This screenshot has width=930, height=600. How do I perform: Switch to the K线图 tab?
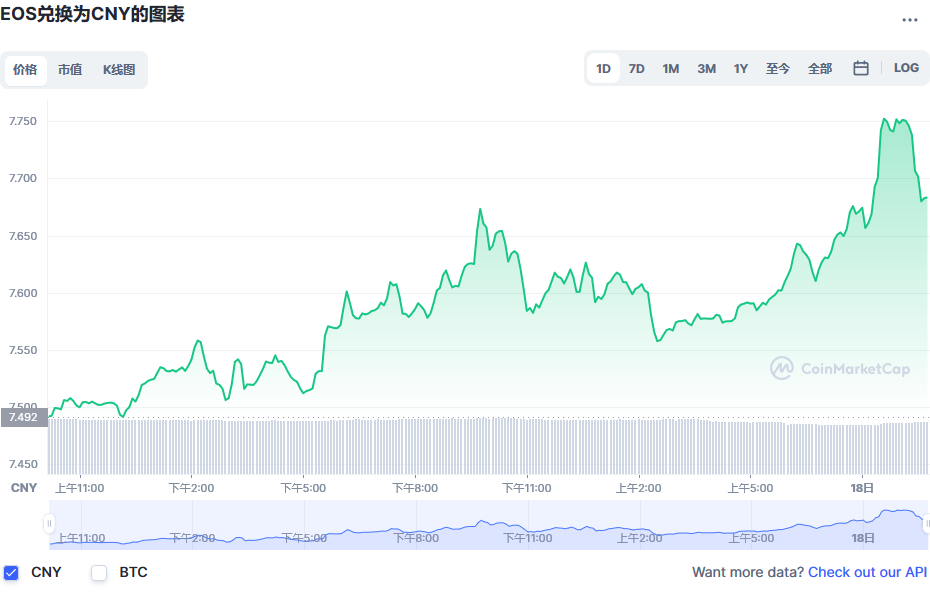click(119, 70)
